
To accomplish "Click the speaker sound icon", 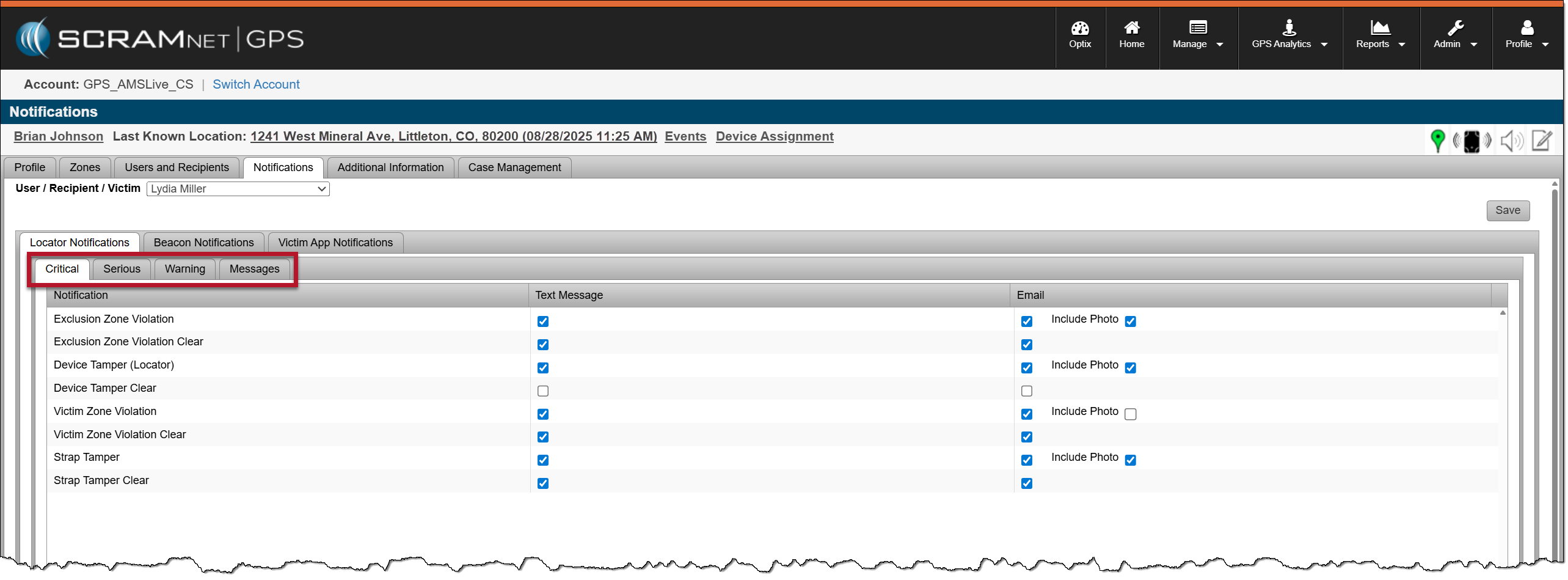I will [x=1511, y=141].
